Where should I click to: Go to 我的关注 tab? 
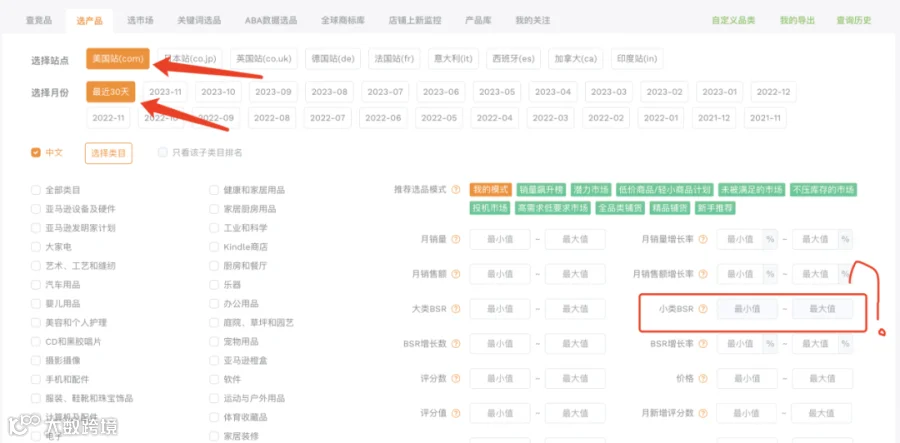533,21
